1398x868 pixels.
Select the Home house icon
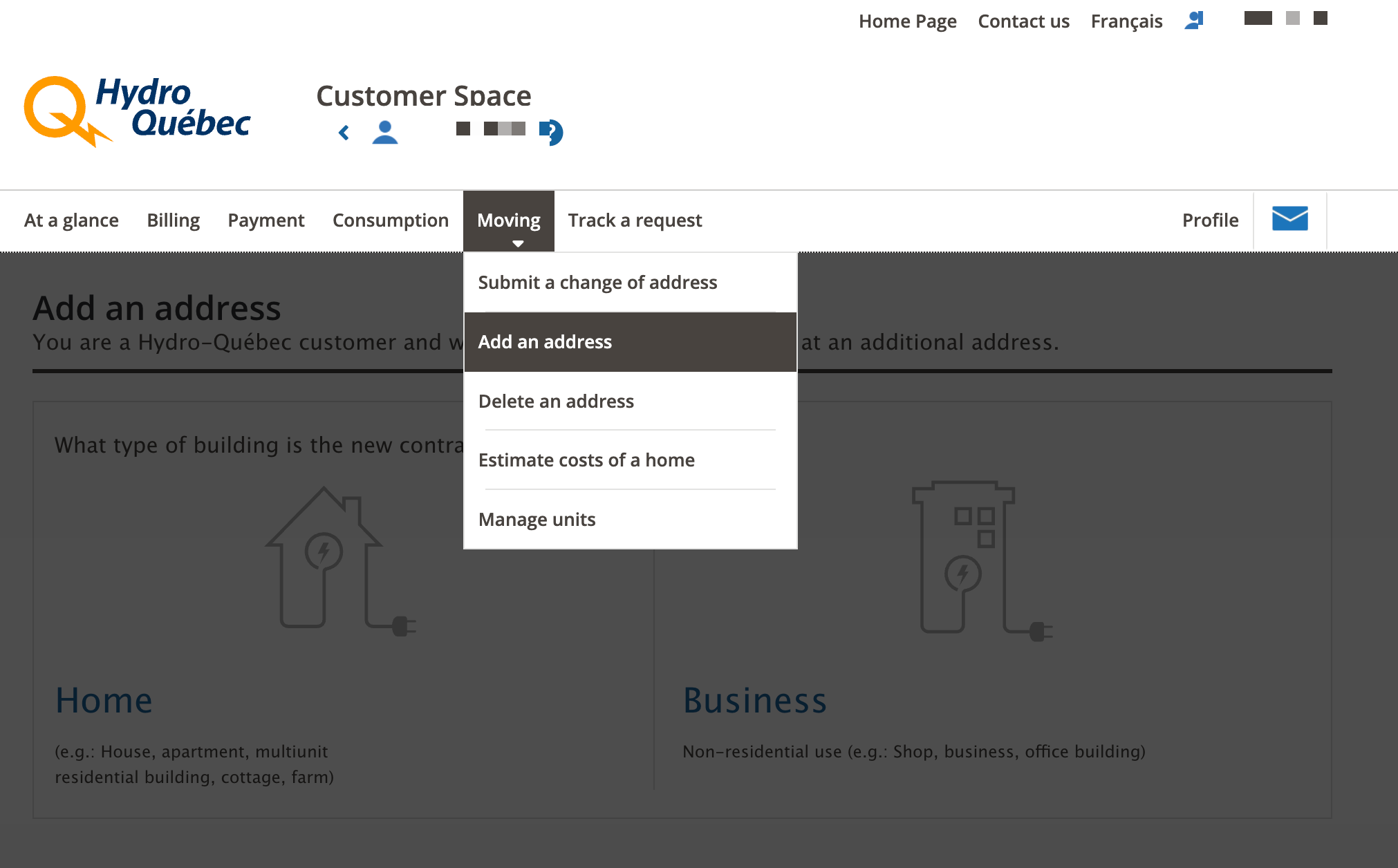340,561
